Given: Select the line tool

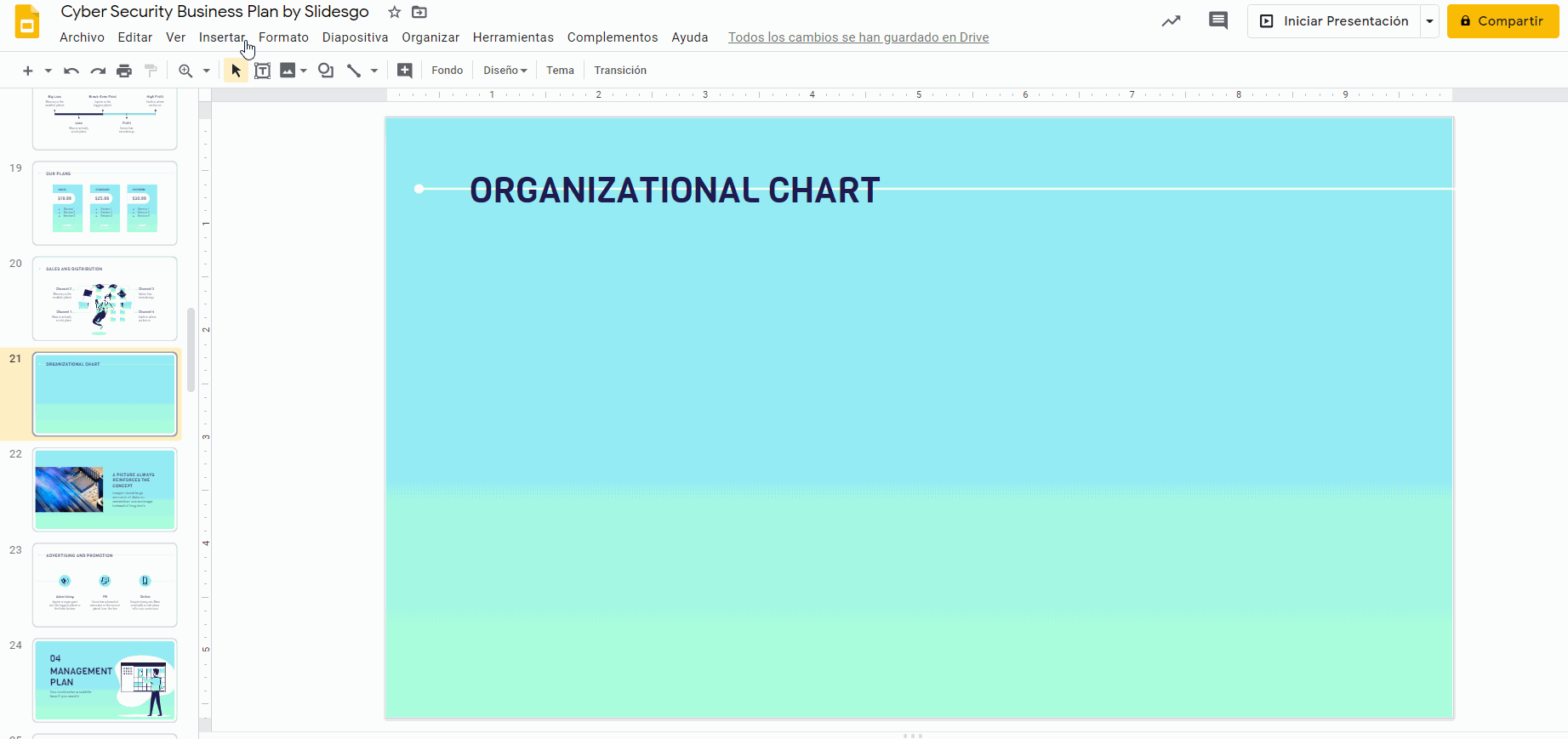Looking at the screenshot, I should tap(354, 71).
